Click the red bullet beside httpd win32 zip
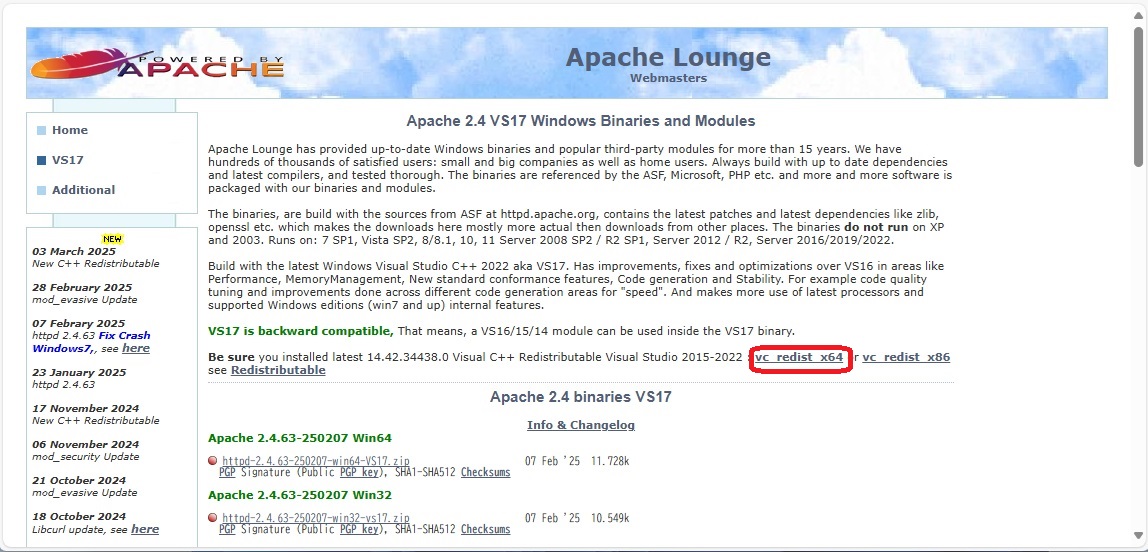The image size is (1148, 552). 213,518
